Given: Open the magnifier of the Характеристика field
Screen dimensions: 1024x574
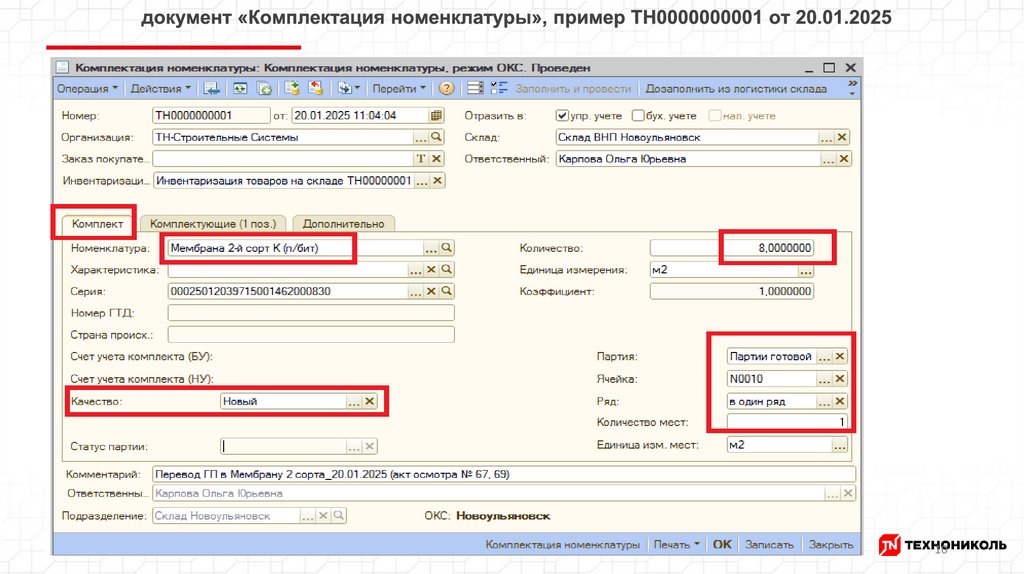Looking at the screenshot, I should point(446,270).
